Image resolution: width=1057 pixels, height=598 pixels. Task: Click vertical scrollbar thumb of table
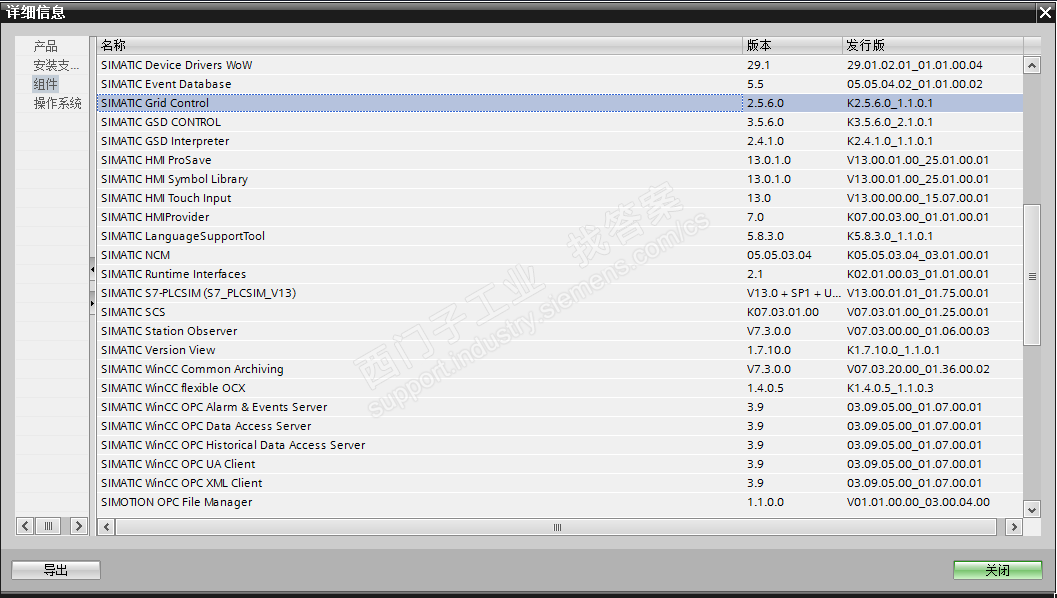[1031, 275]
